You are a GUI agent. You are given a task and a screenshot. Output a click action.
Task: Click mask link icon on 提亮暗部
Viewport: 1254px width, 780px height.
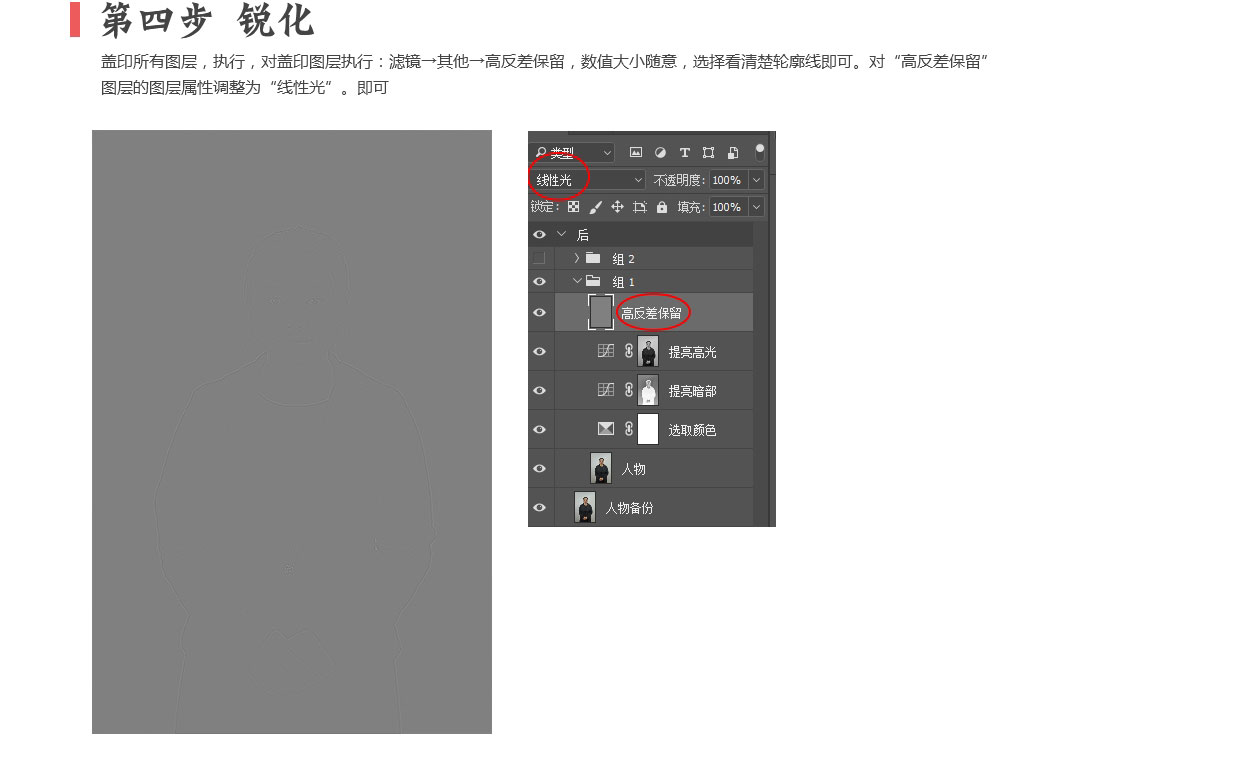point(629,391)
